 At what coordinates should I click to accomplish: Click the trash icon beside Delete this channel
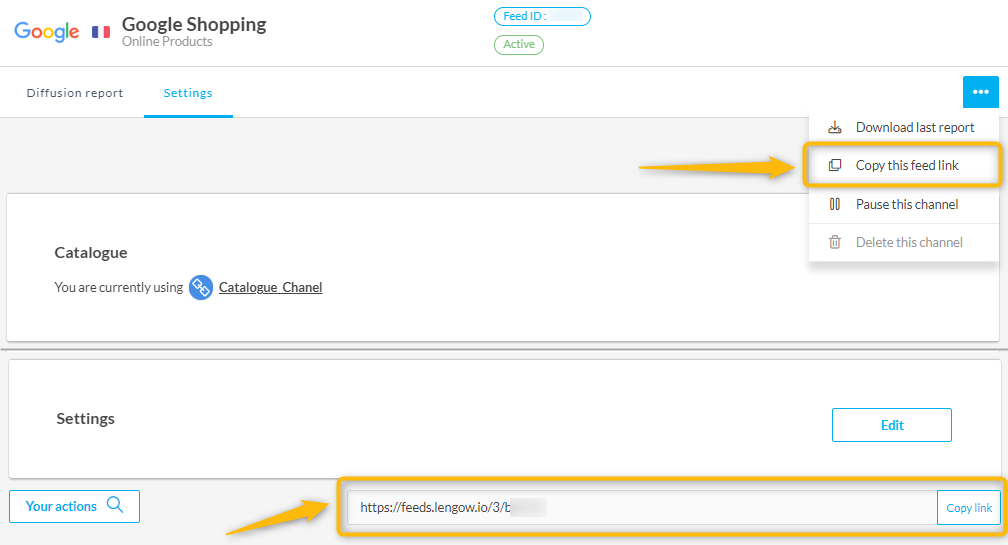coord(835,242)
